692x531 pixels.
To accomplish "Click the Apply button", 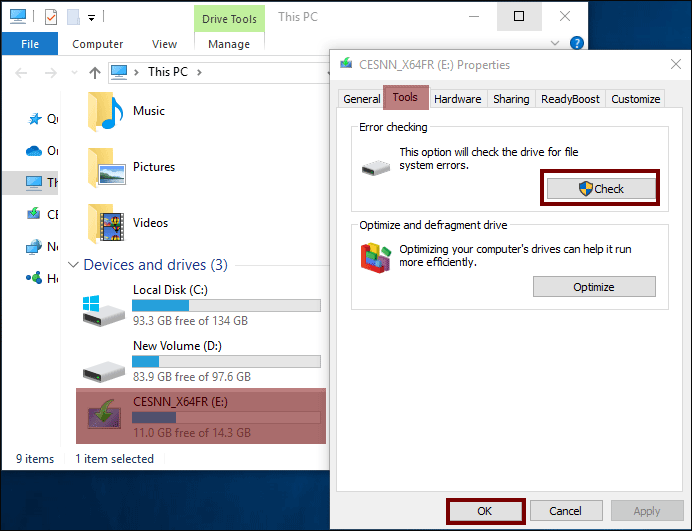I will pyautogui.click(x=647, y=511).
